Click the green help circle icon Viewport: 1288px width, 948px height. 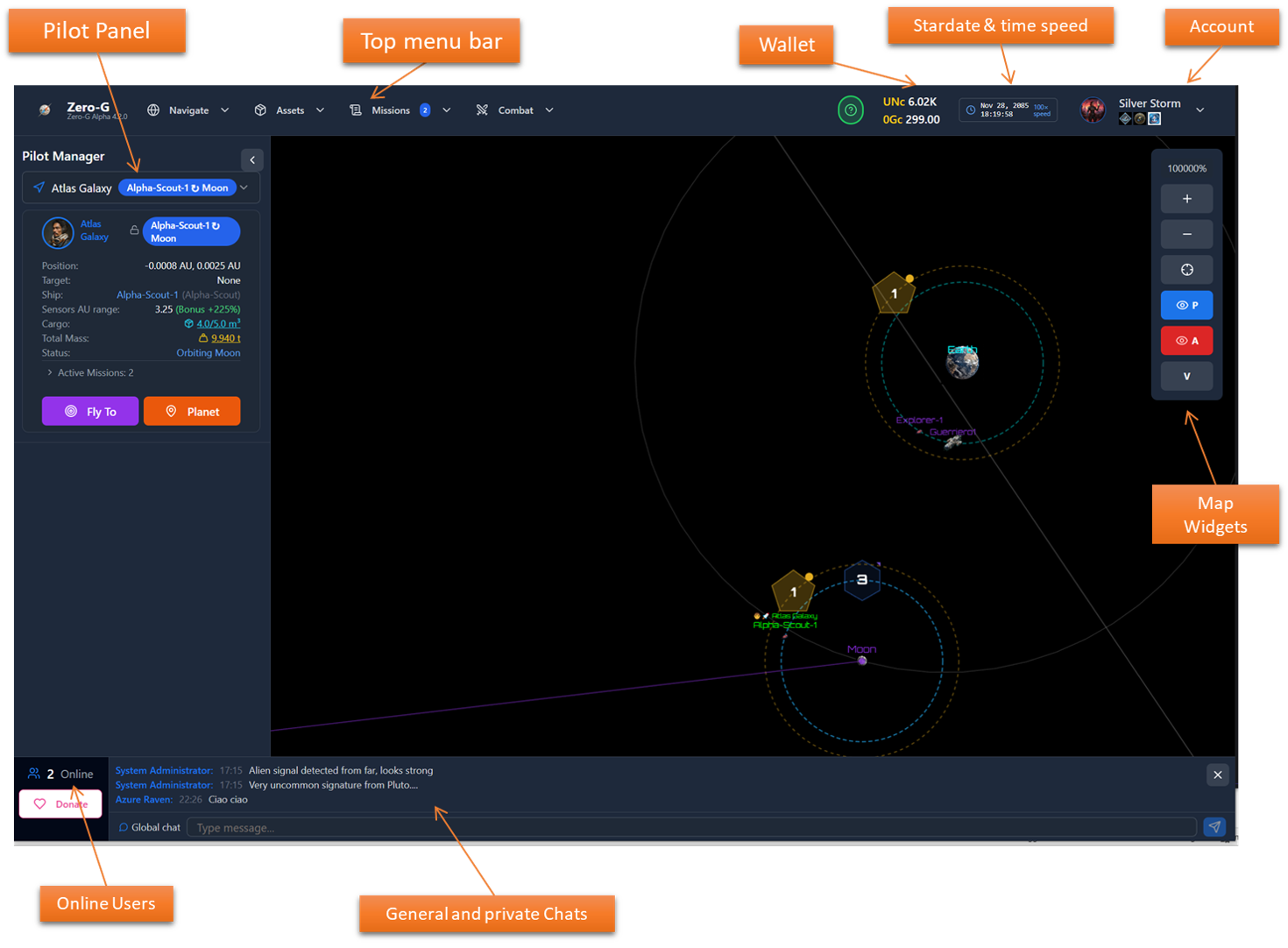coord(850,110)
